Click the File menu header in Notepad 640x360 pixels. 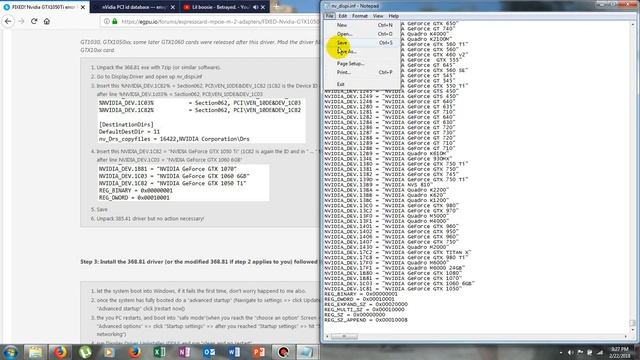(x=329, y=16)
